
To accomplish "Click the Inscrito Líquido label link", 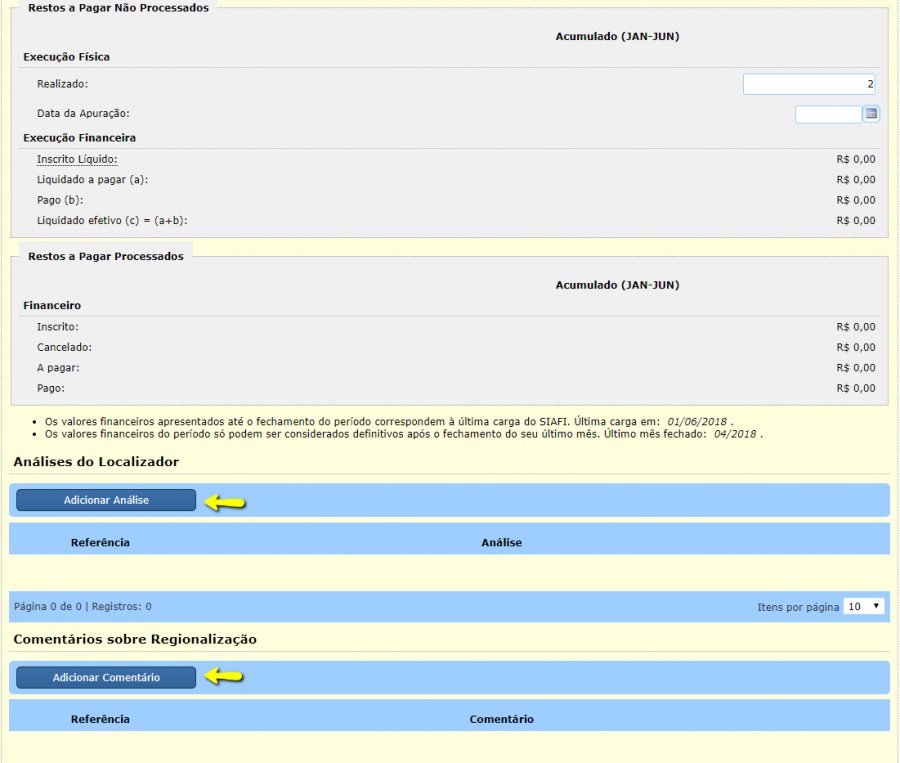I will [x=77, y=159].
